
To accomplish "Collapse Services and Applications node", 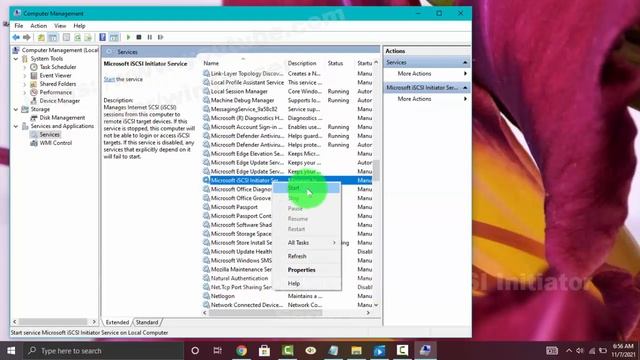I will tap(16, 126).
